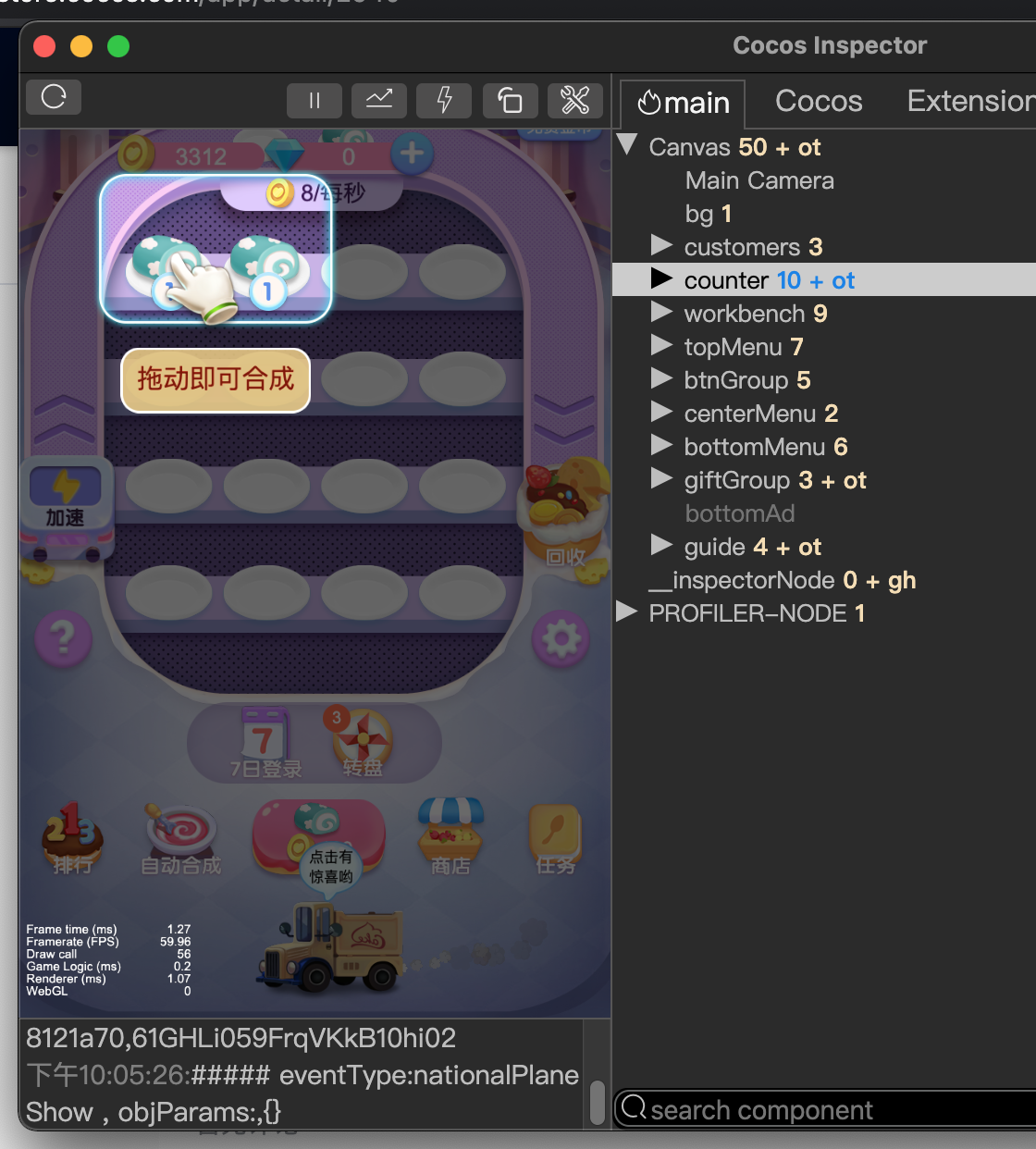Click the reload icon in the Inspector toolbar
1036x1149 pixels.
pos(53,96)
